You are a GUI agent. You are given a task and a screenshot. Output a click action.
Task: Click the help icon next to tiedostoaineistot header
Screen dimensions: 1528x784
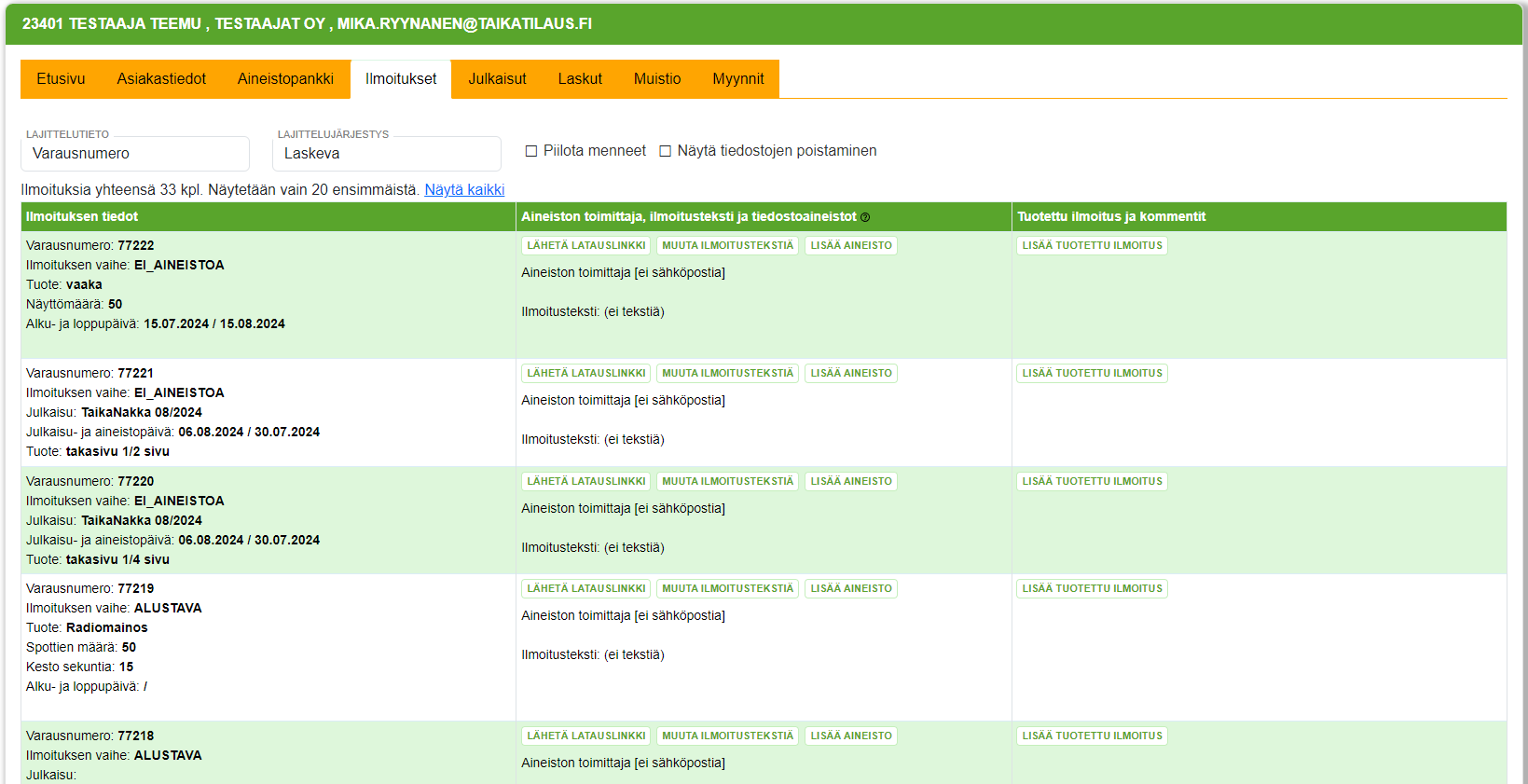coord(865,217)
